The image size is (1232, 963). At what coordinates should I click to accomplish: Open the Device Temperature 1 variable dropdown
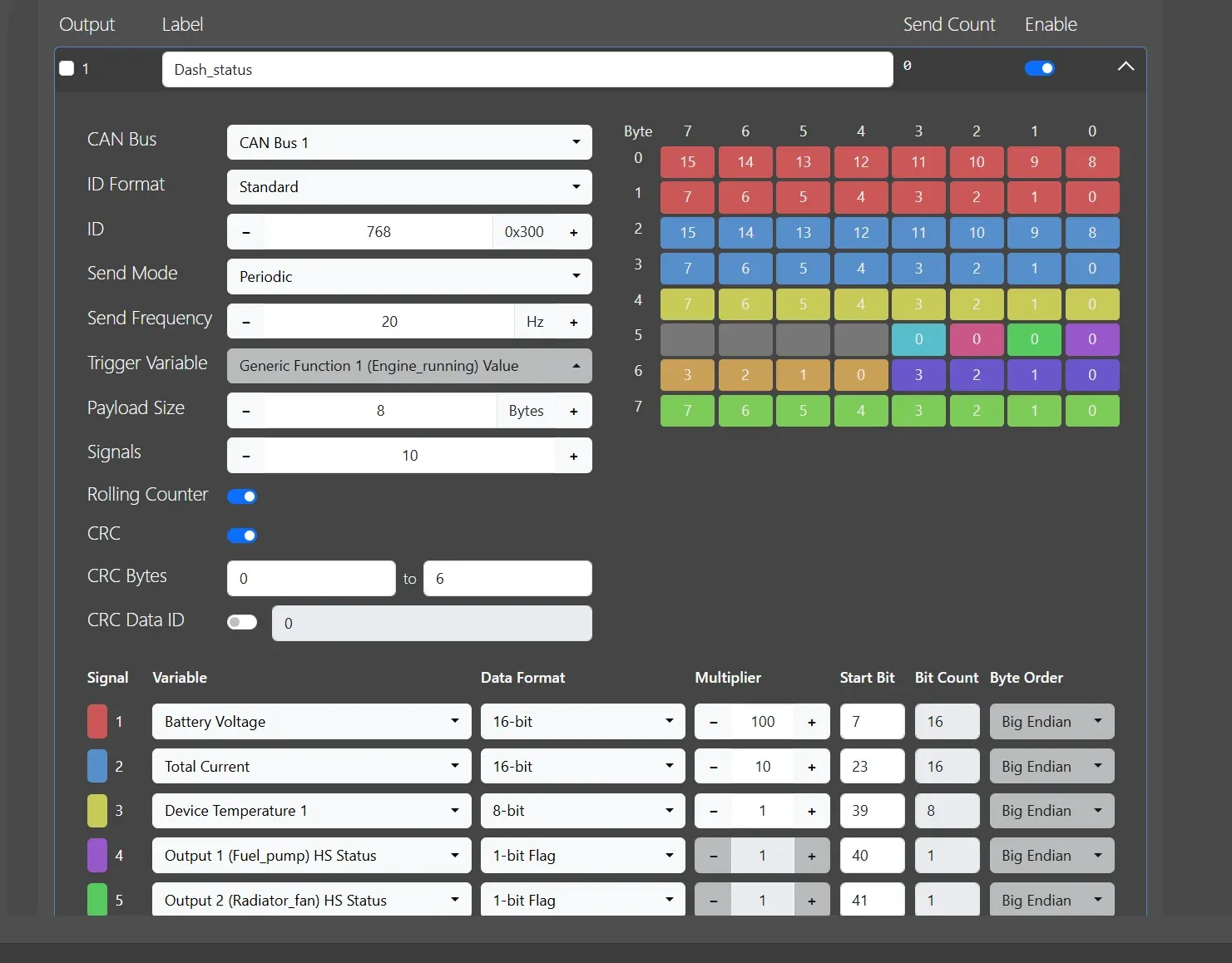pos(312,811)
